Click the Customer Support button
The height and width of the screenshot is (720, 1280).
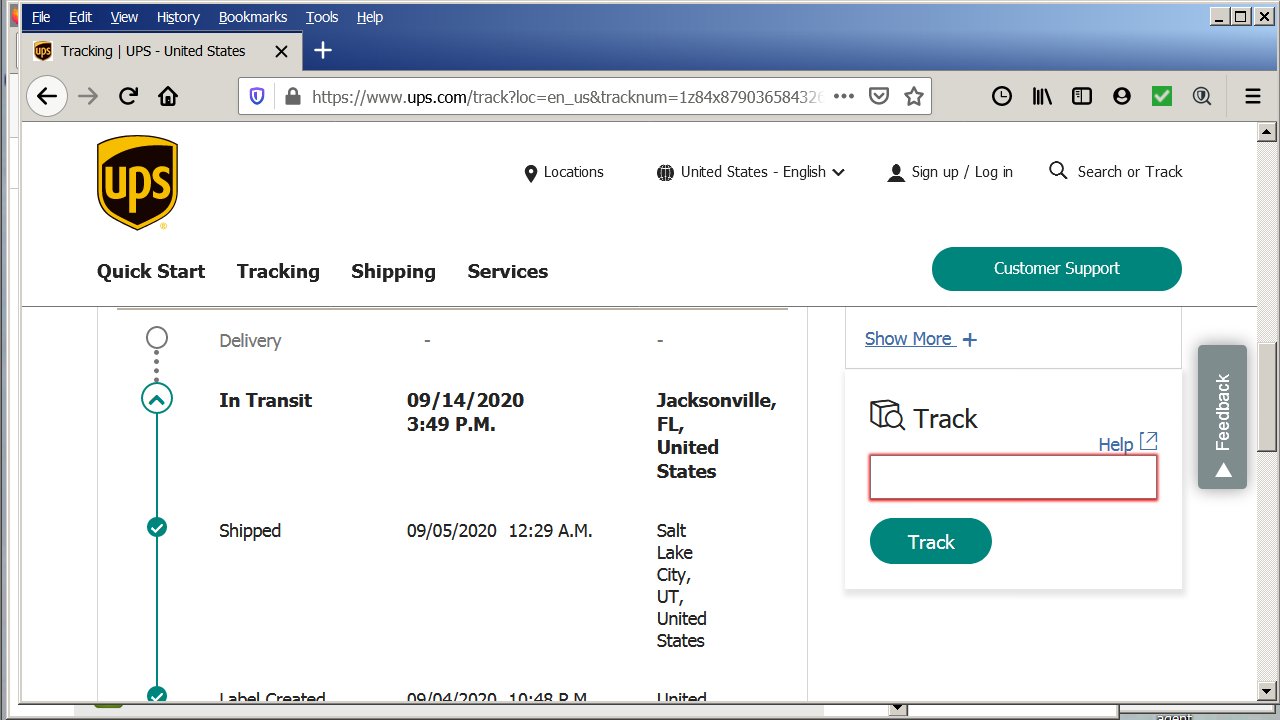(x=1056, y=268)
